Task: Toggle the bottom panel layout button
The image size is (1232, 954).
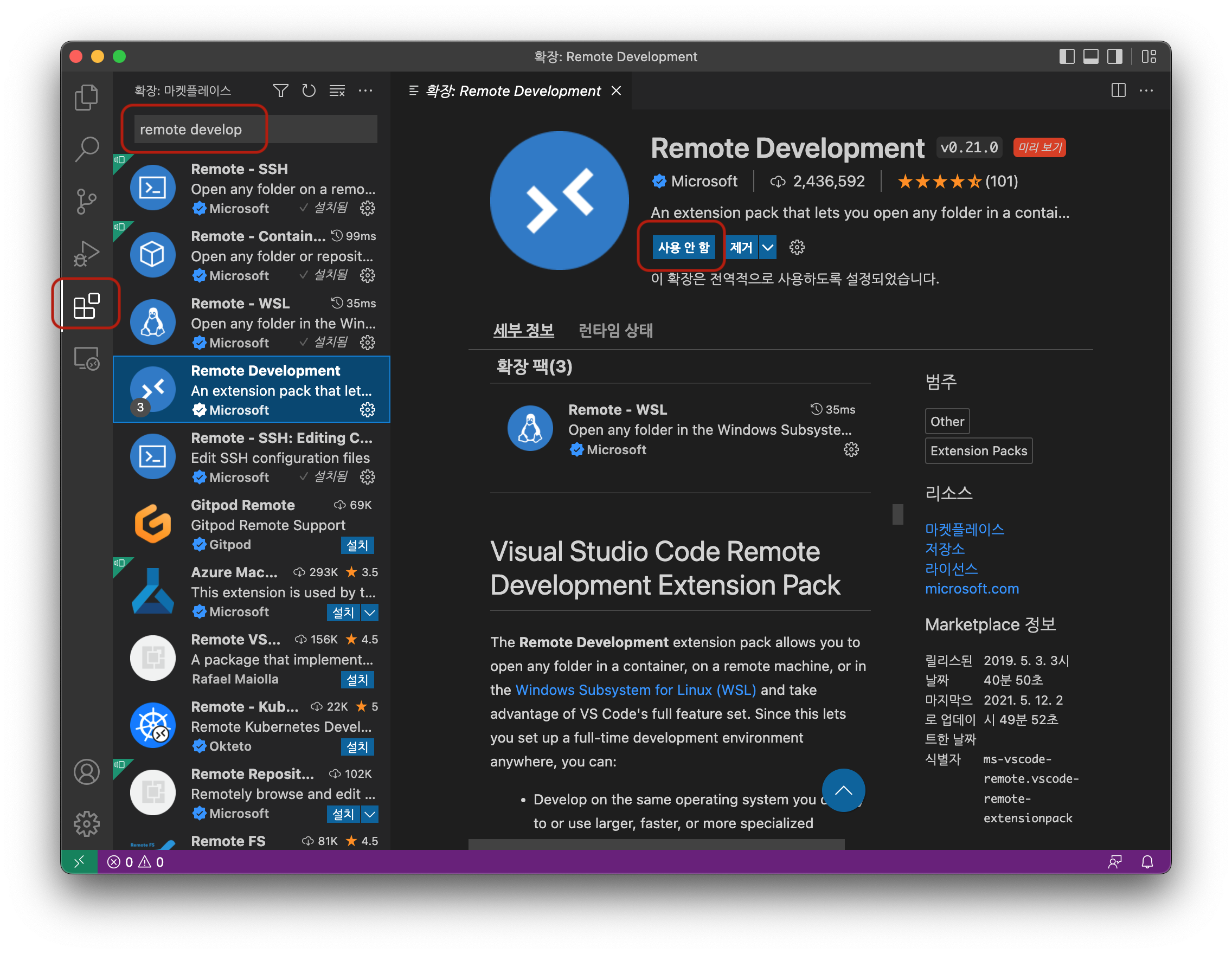Action: pyautogui.click(x=1090, y=56)
